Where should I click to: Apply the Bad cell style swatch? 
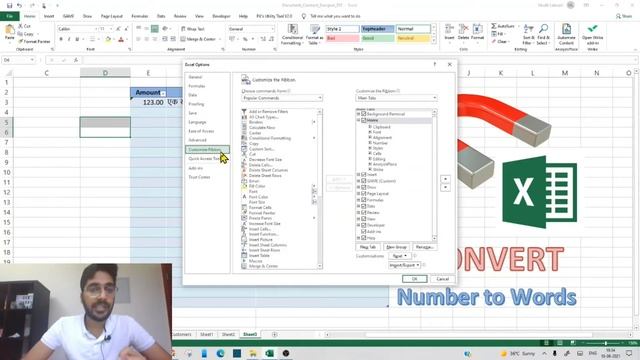coord(342,38)
